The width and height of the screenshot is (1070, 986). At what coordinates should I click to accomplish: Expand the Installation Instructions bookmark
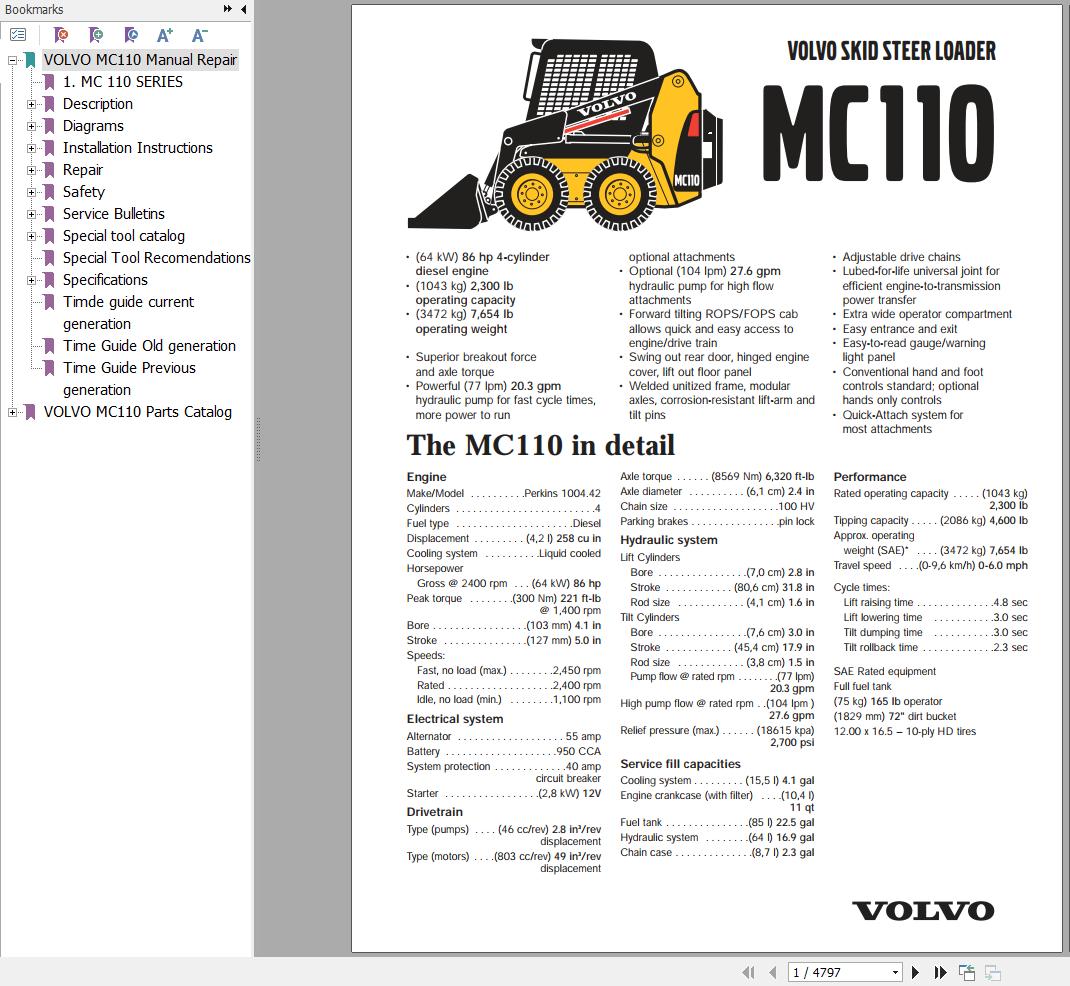pyautogui.click(x=31, y=148)
